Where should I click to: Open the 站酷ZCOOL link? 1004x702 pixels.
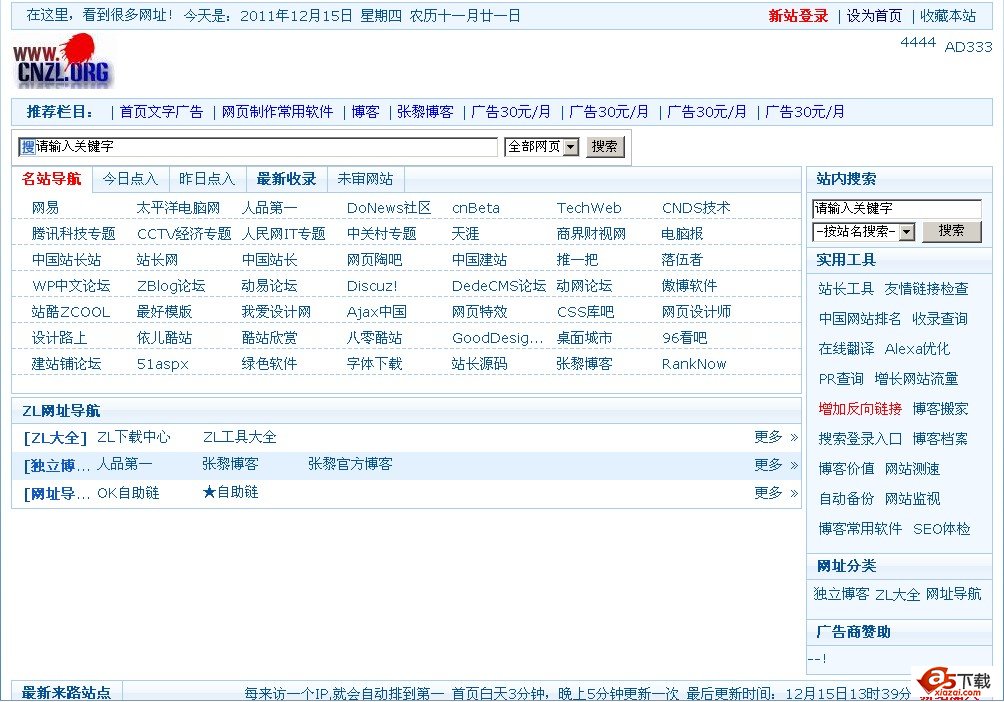point(70,312)
